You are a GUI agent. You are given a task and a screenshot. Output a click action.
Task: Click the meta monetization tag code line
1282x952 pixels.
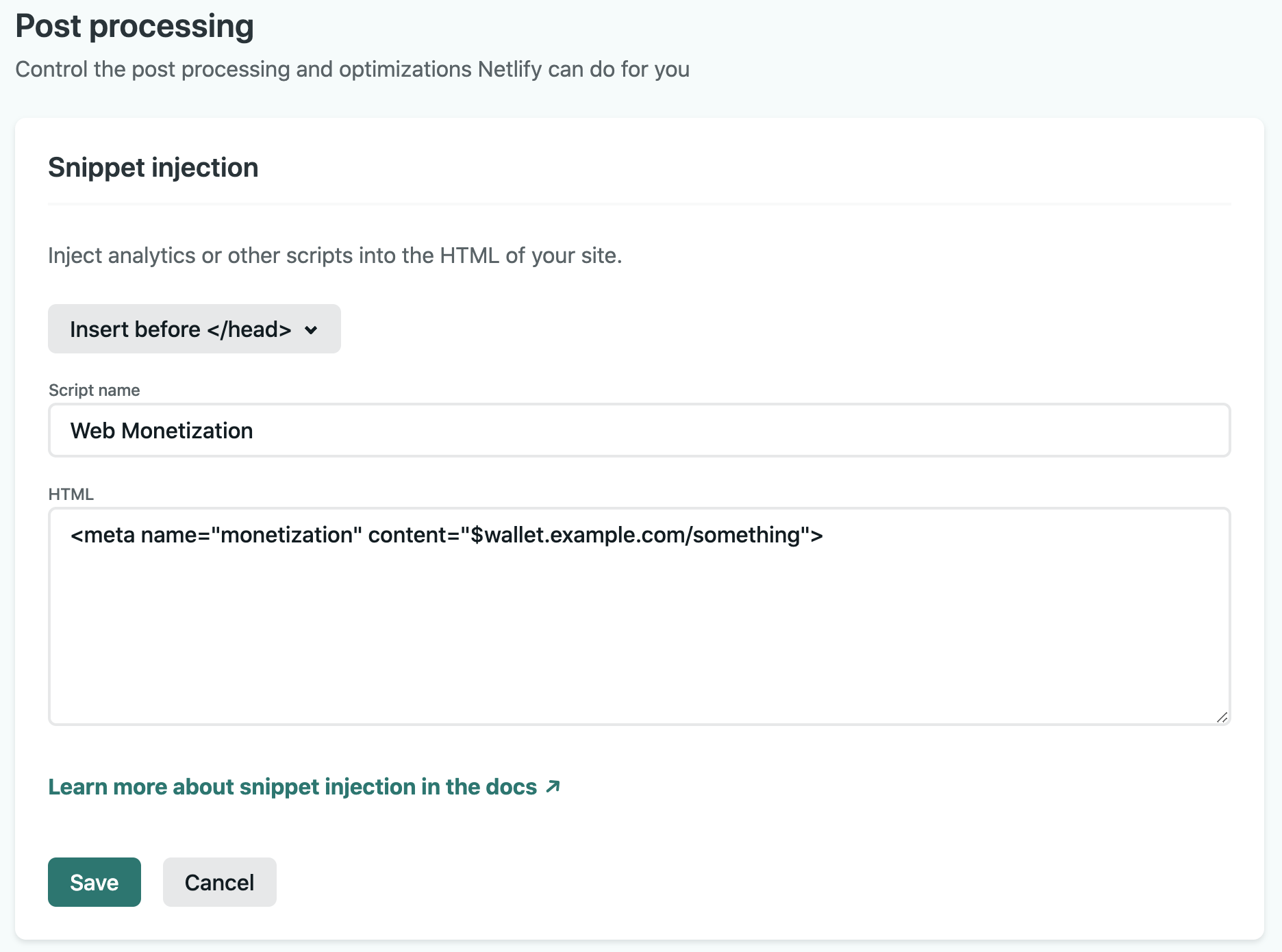[x=445, y=536]
